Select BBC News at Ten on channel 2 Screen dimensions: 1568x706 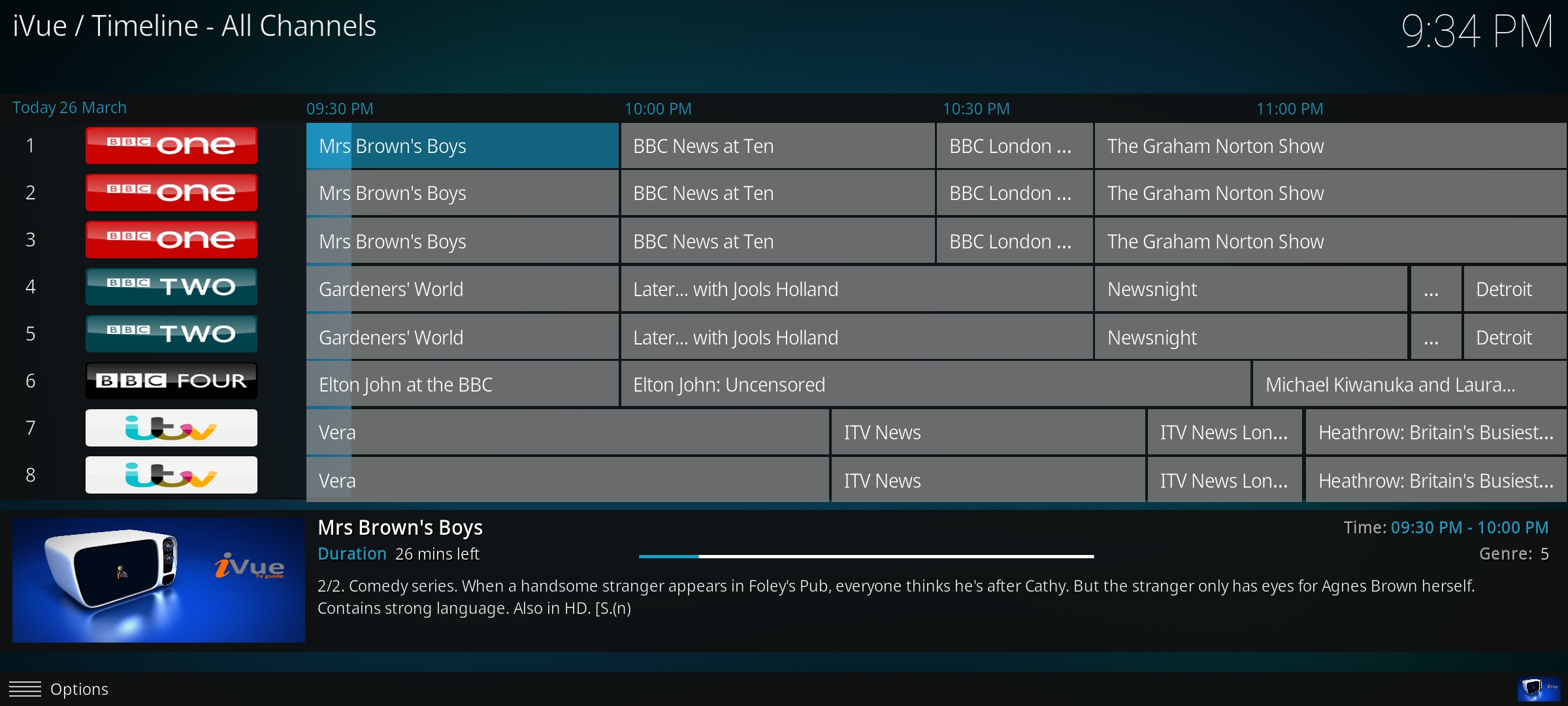[x=777, y=193]
